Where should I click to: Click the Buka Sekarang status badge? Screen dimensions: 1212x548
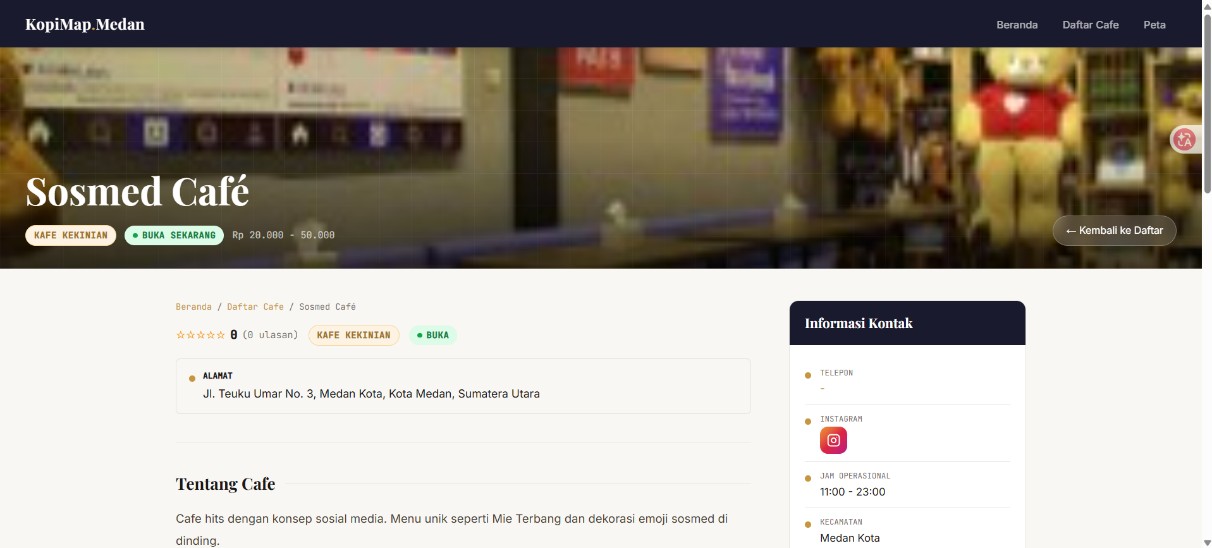pos(174,235)
